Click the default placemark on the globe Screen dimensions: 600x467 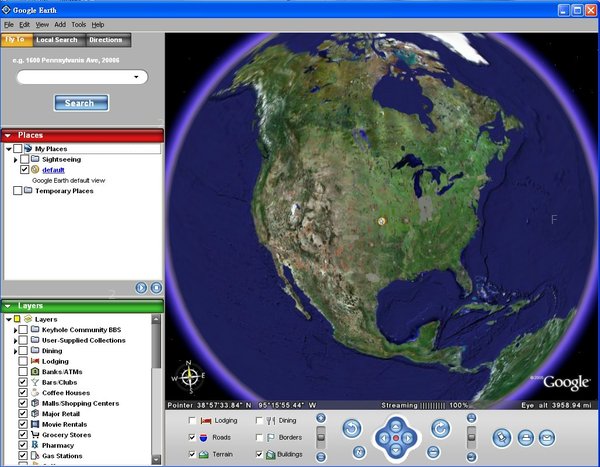(381, 221)
